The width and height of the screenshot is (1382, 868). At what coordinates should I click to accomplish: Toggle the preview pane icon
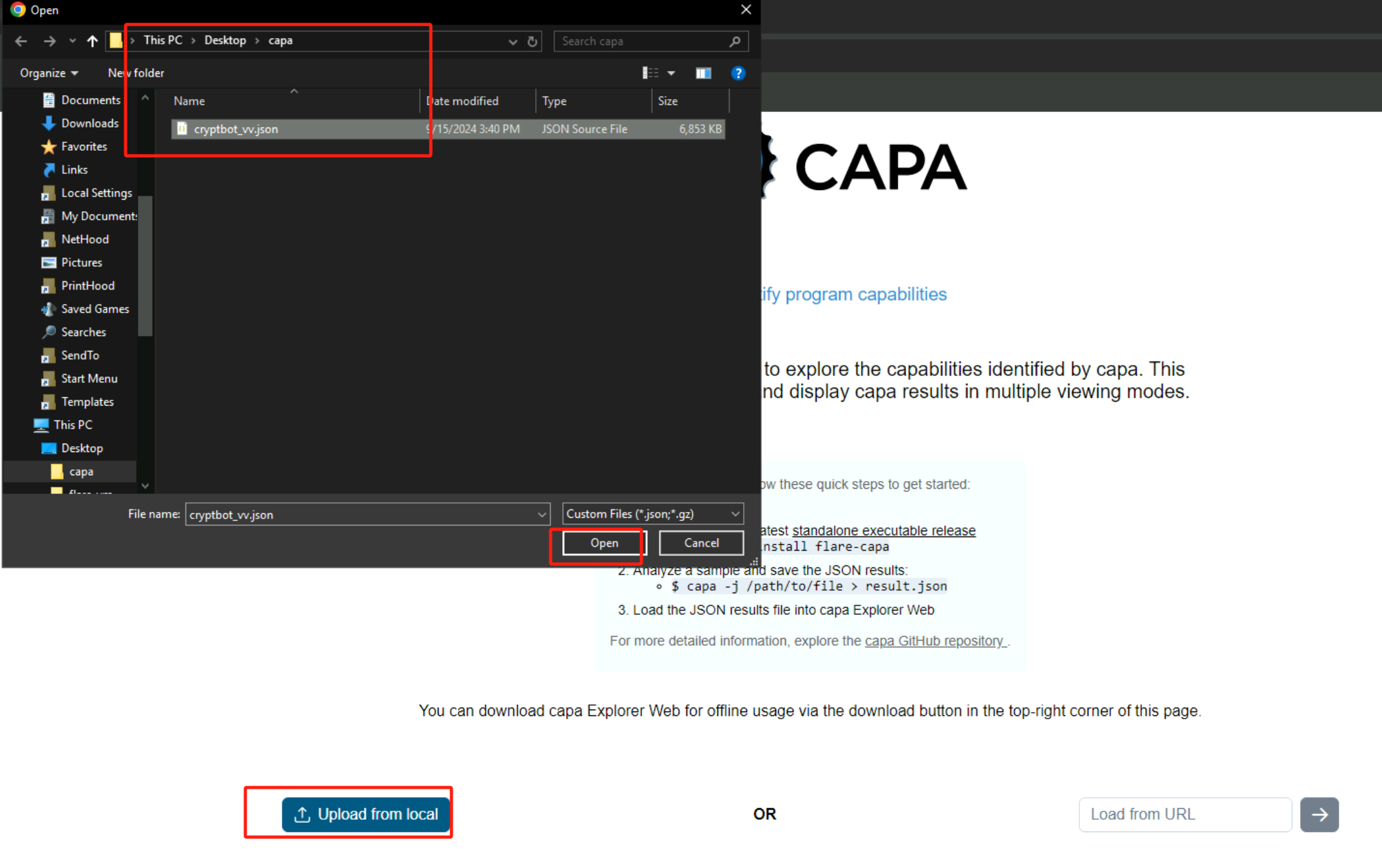(703, 73)
